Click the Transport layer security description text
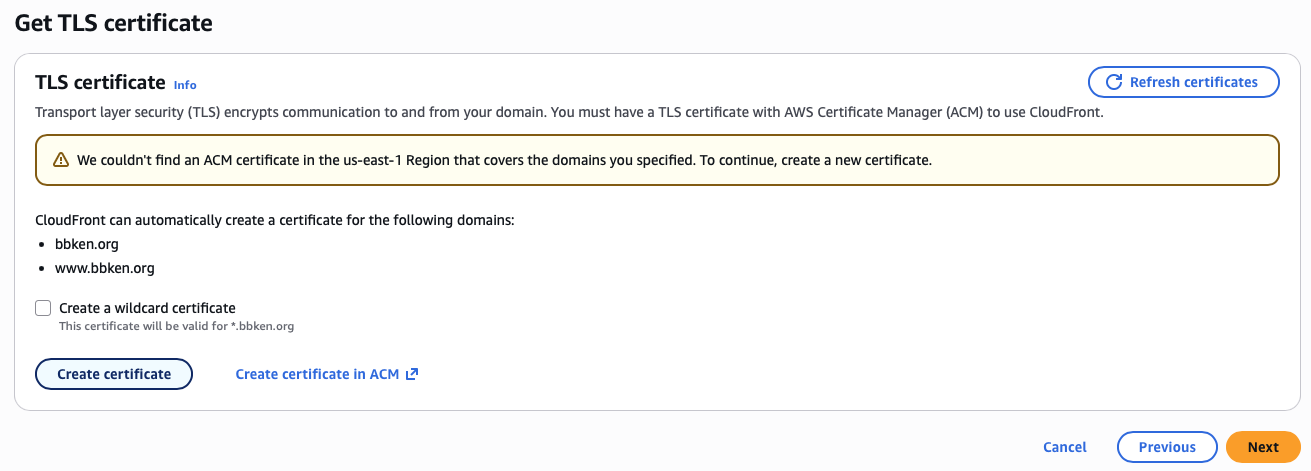The image size is (1311, 471). point(568,112)
